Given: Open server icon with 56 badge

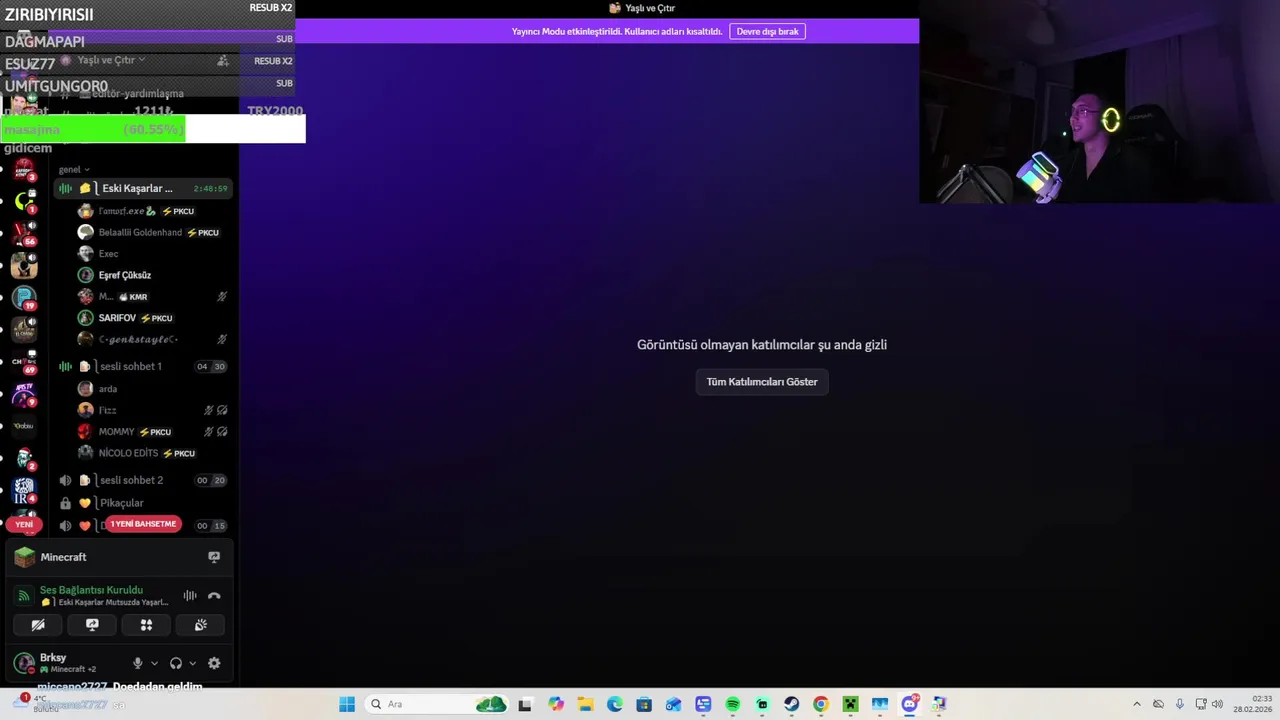Looking at the screenshot, I should tap(24, 234).
